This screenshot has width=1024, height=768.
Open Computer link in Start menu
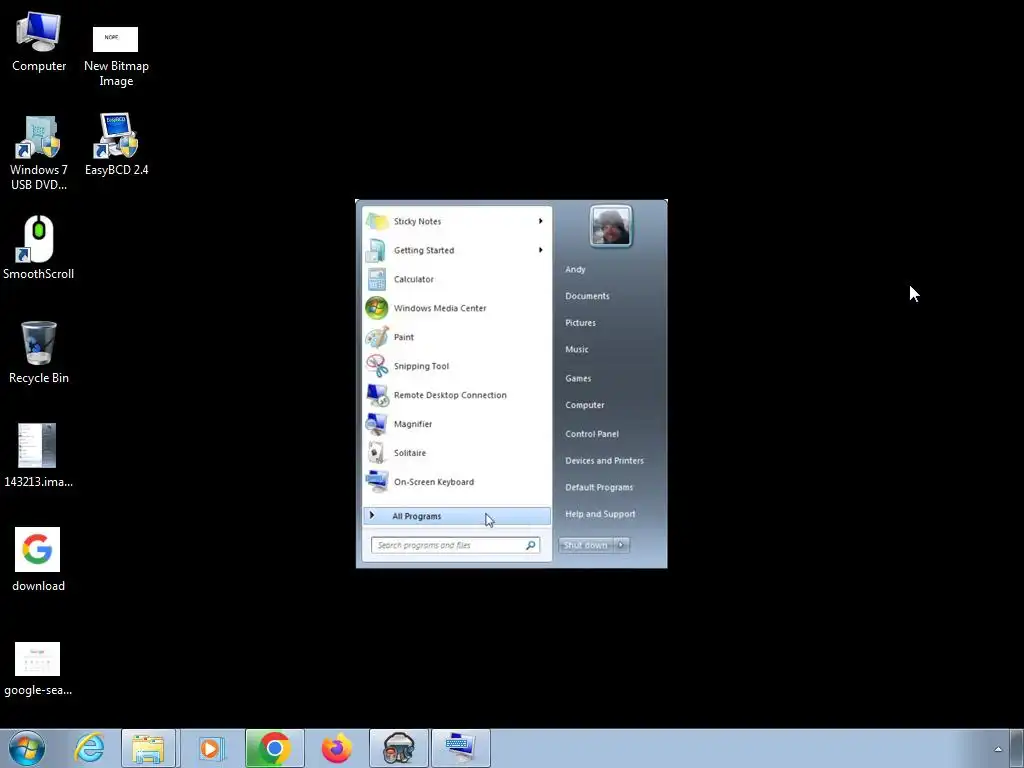(x=584, y=406)
